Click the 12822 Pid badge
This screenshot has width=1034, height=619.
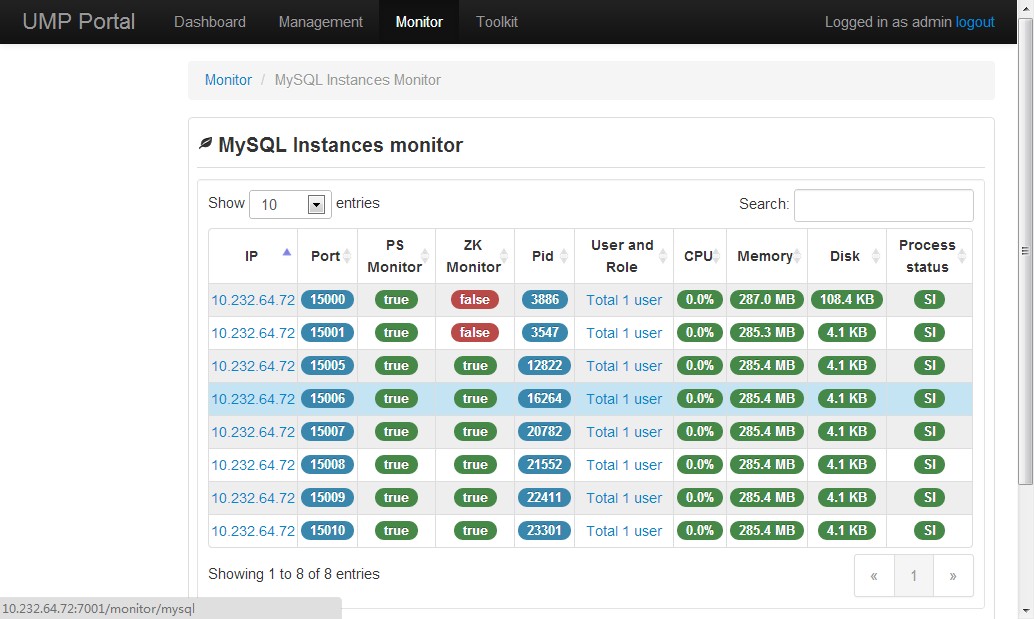545,365
